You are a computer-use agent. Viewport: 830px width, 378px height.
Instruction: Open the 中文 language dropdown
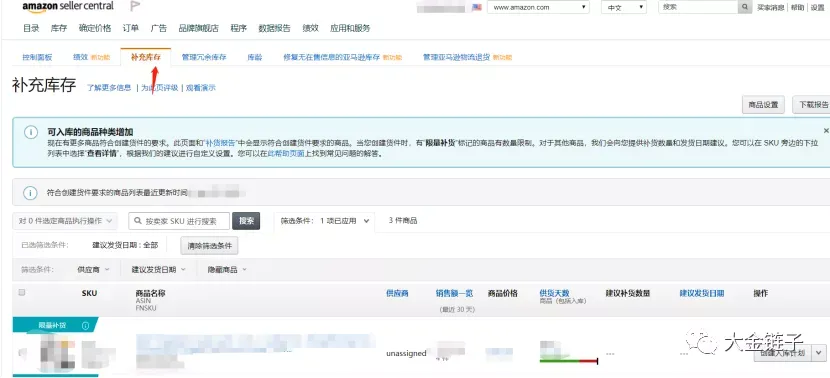click(x=624, y=7)
